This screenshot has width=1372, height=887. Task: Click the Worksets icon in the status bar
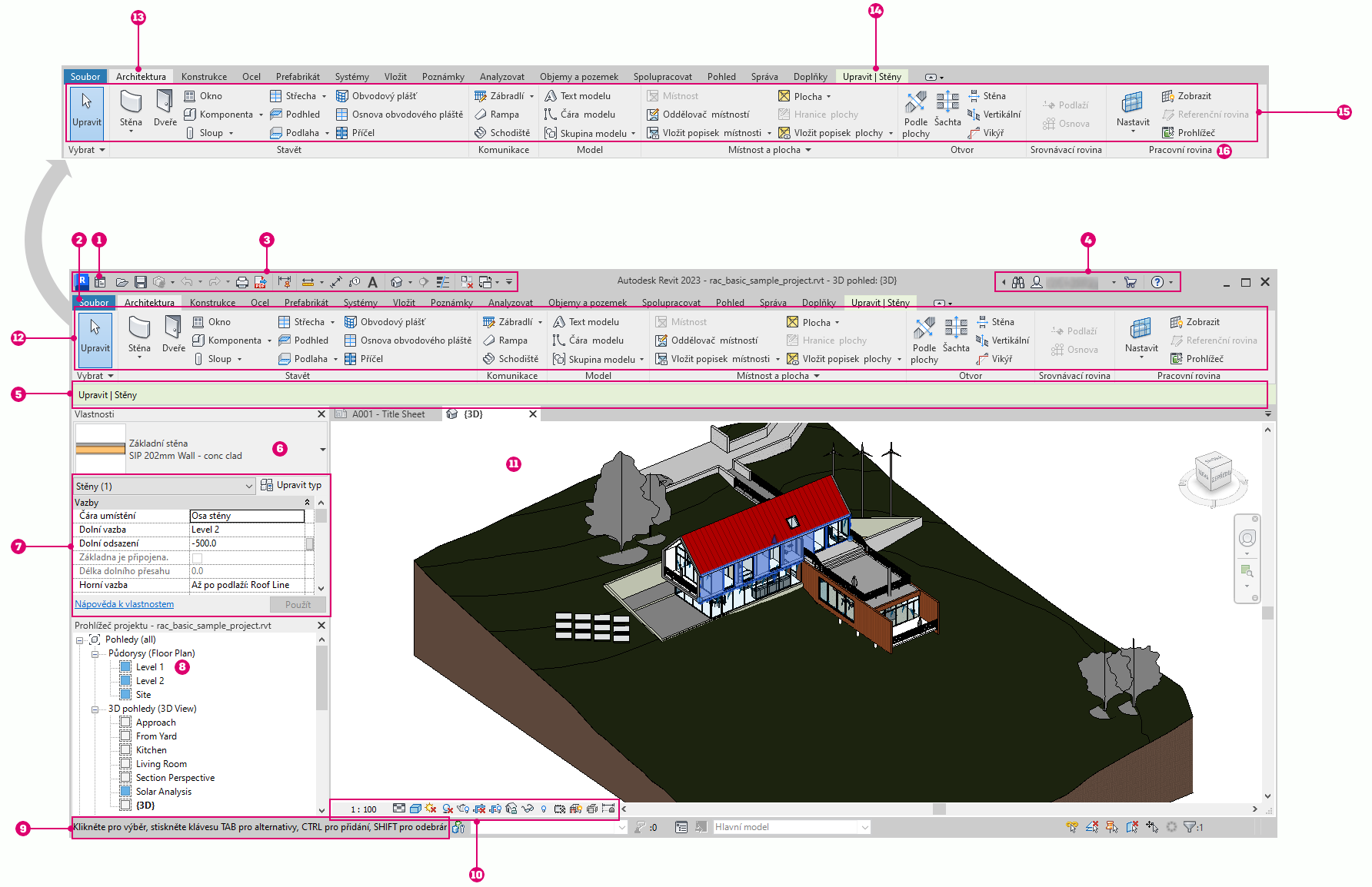click(458, 827)
